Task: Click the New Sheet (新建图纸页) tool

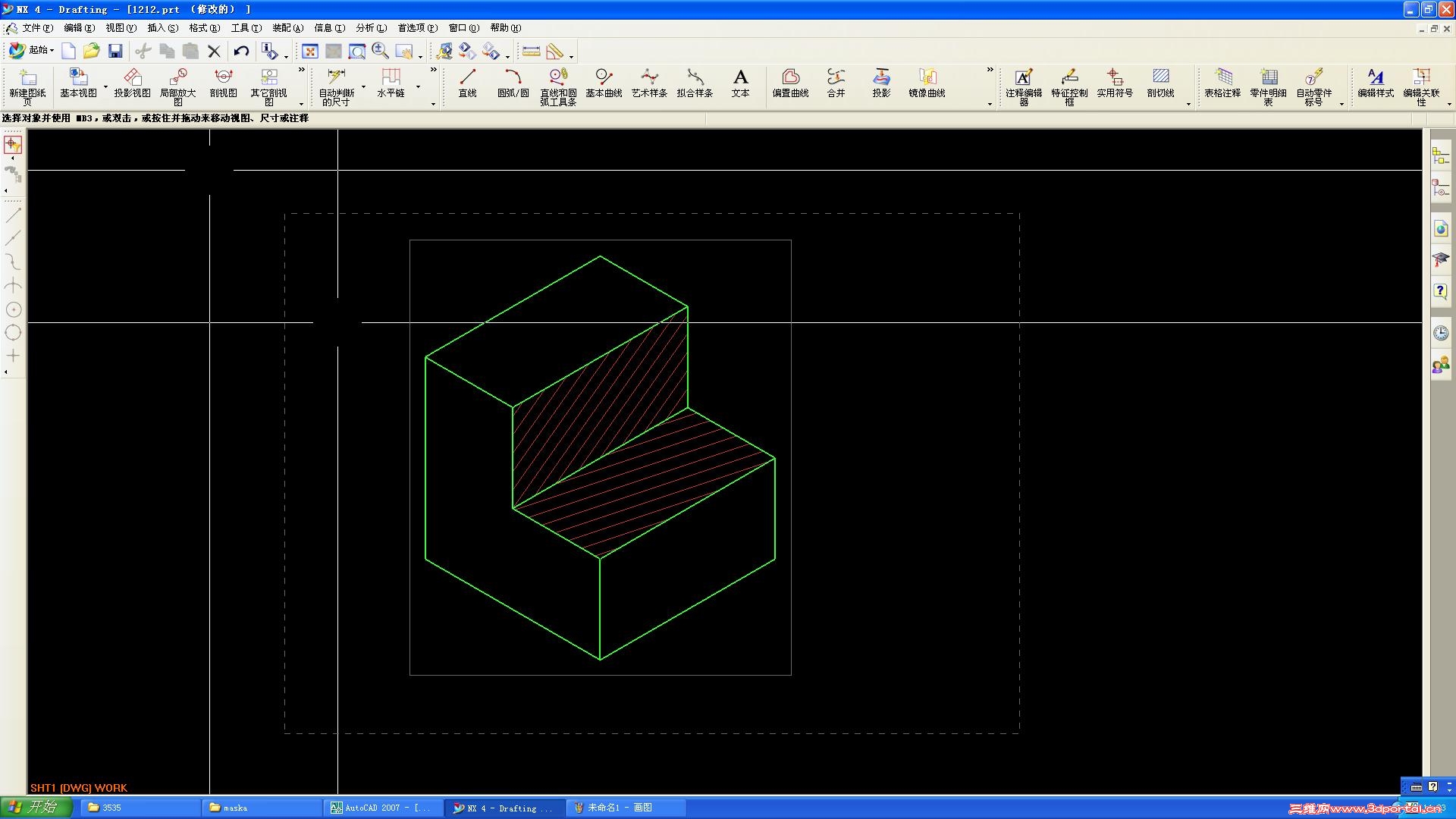Action: click(x=27, y=86)
